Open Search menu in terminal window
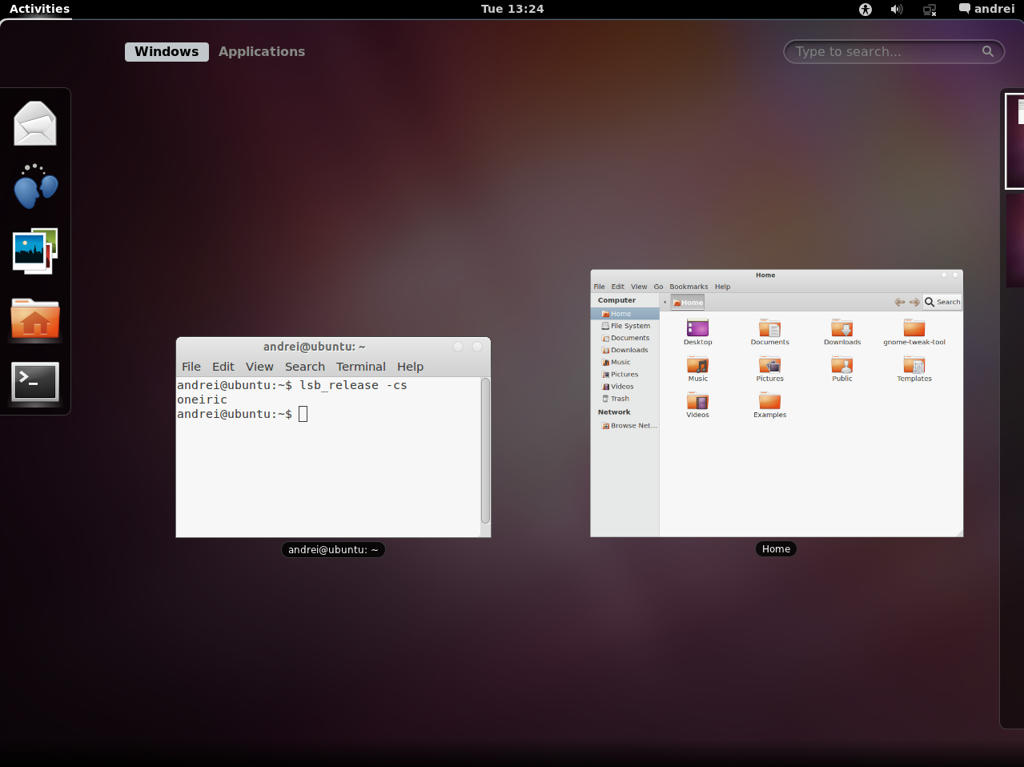 click(x=304, y=367)
